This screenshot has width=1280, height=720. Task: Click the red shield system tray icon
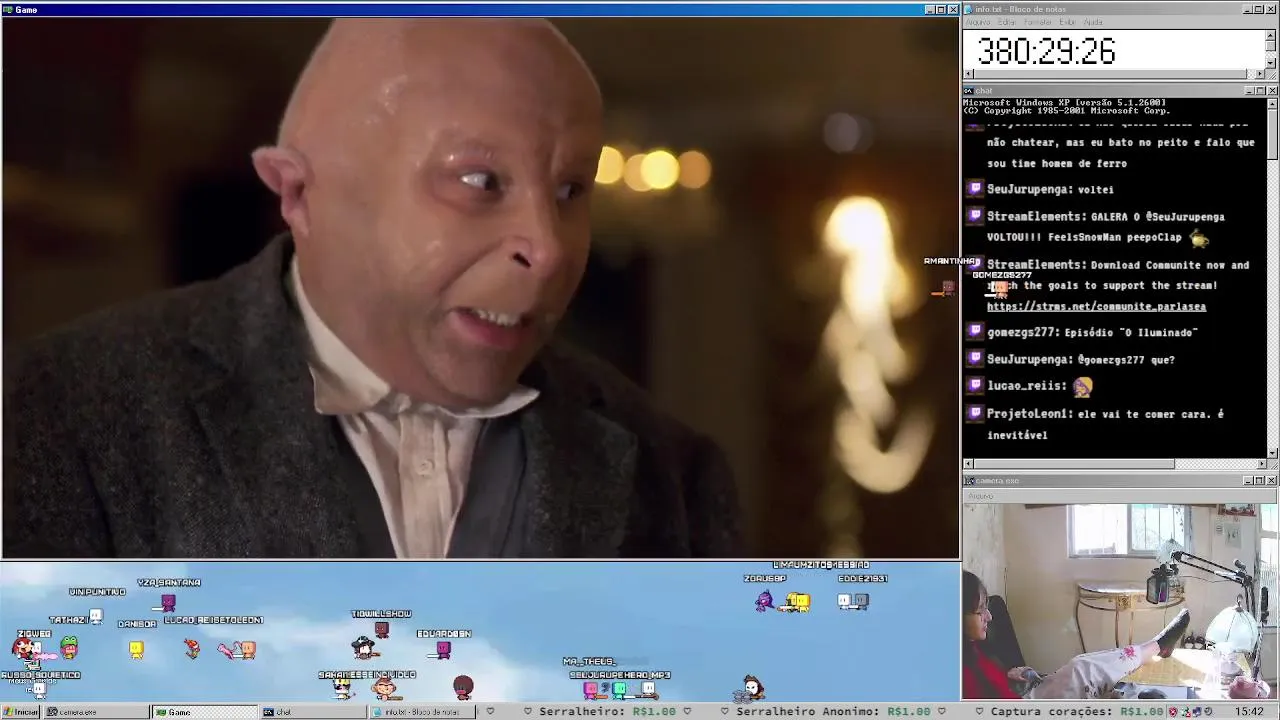[1174, 712]
